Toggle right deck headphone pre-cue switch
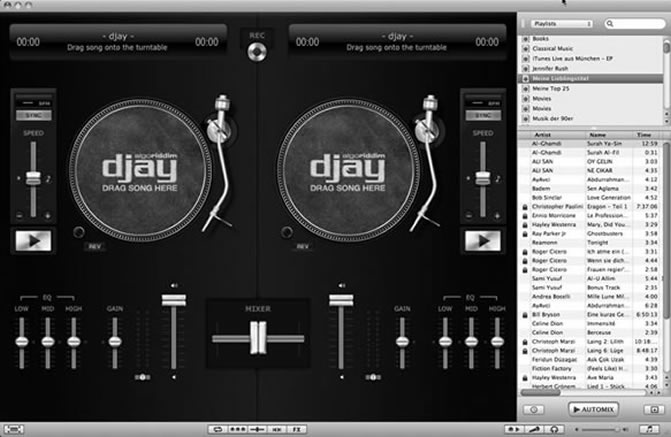The image size is (671, 437). [373, 377]
